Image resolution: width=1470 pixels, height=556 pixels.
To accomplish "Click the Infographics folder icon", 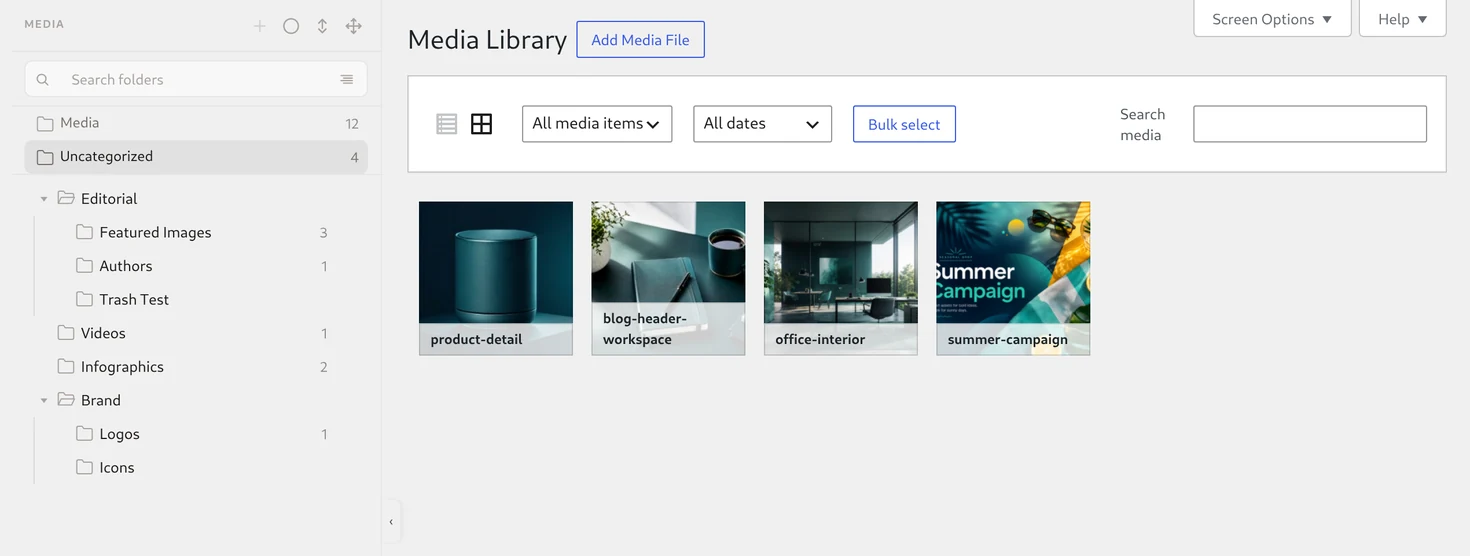I will pos(66,366).
